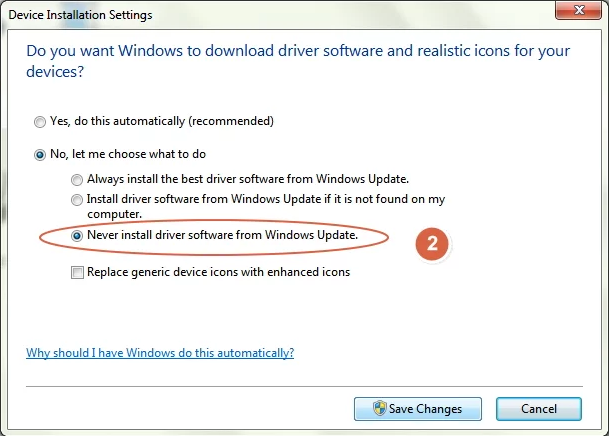This screenshot has height=436, width=609.
Task: Click the blue heading question text
Action: point(298,61)
